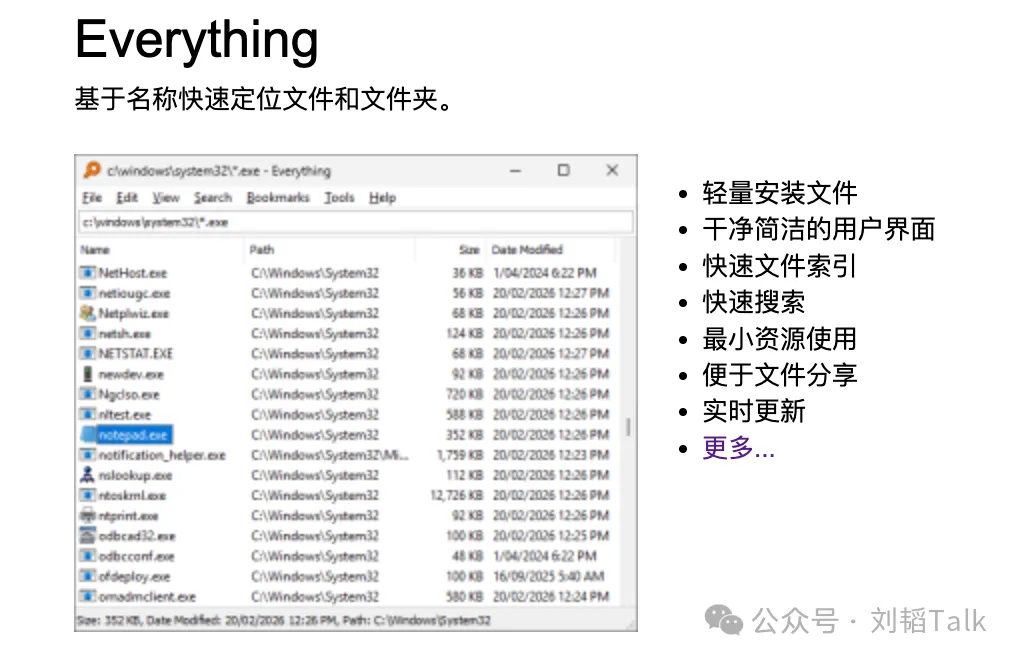Click the search box containing c:\windows\system32\*.exe

(x=356, y=222)
